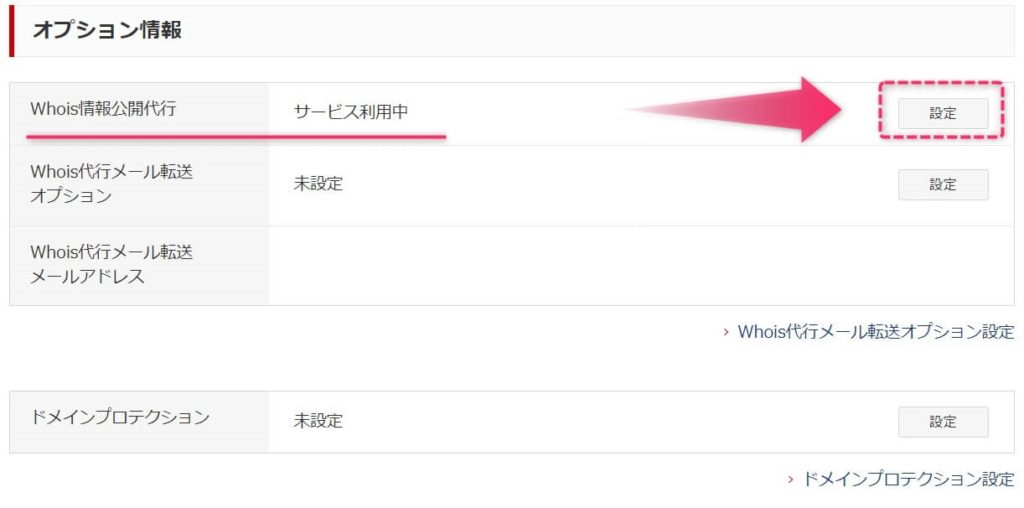Click Whois代行メール転送 オプション label cell
The height and width of the screenshot is (508, 1024).
point(139,185)
